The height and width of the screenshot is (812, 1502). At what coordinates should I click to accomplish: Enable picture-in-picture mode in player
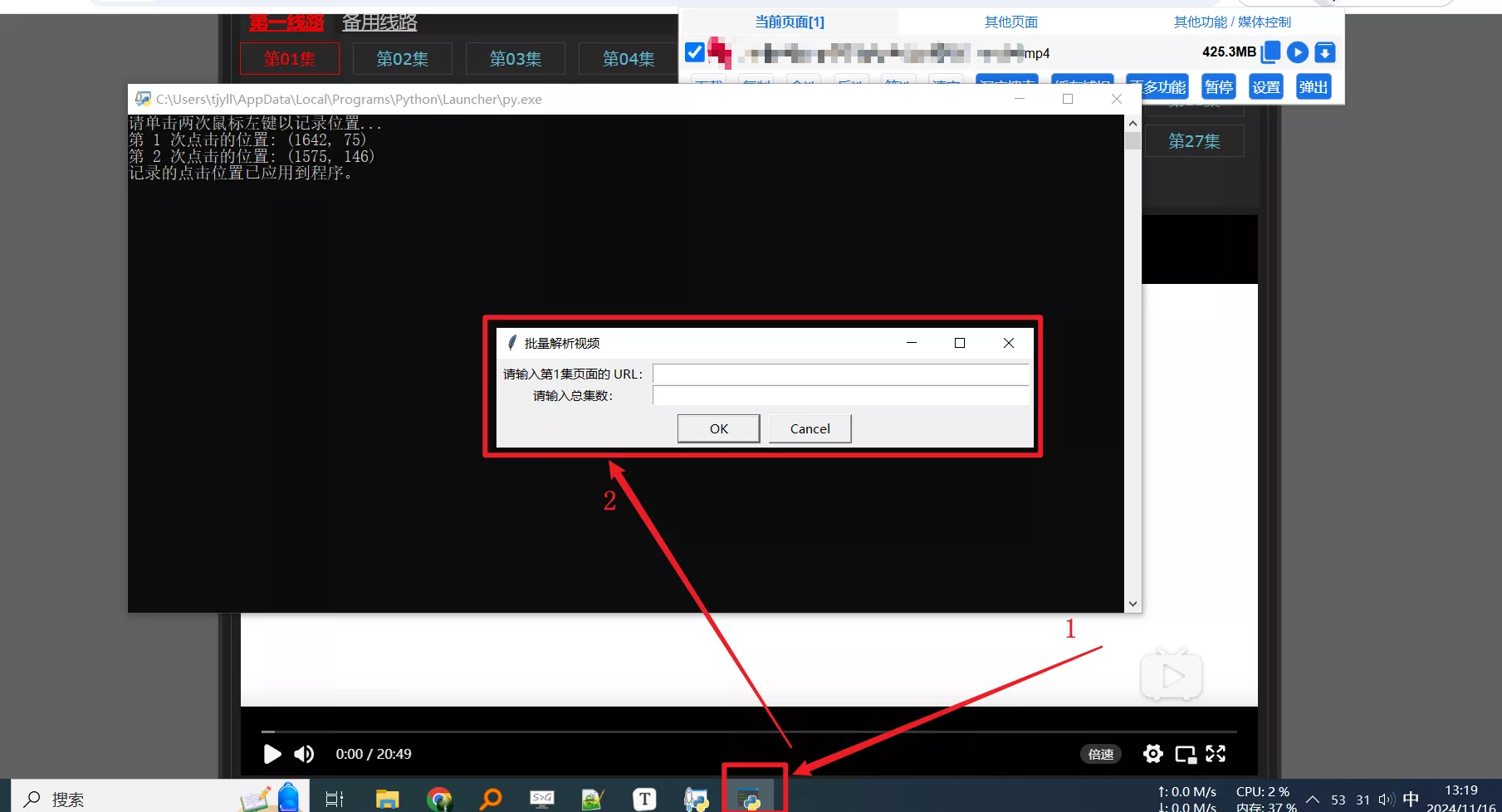[x=1186, y=754]
